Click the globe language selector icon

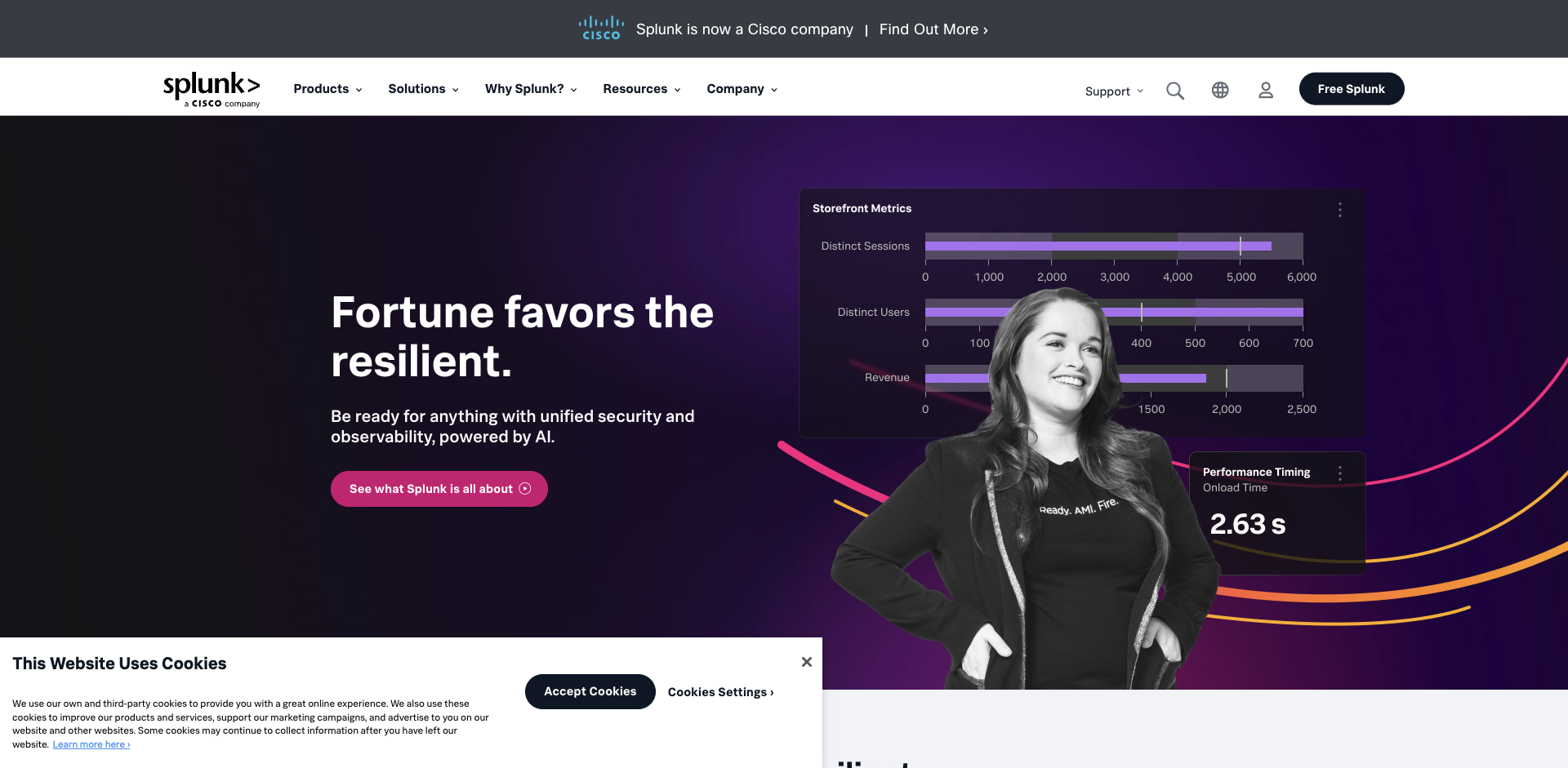pyautogui.click(x=1220, y=90)
